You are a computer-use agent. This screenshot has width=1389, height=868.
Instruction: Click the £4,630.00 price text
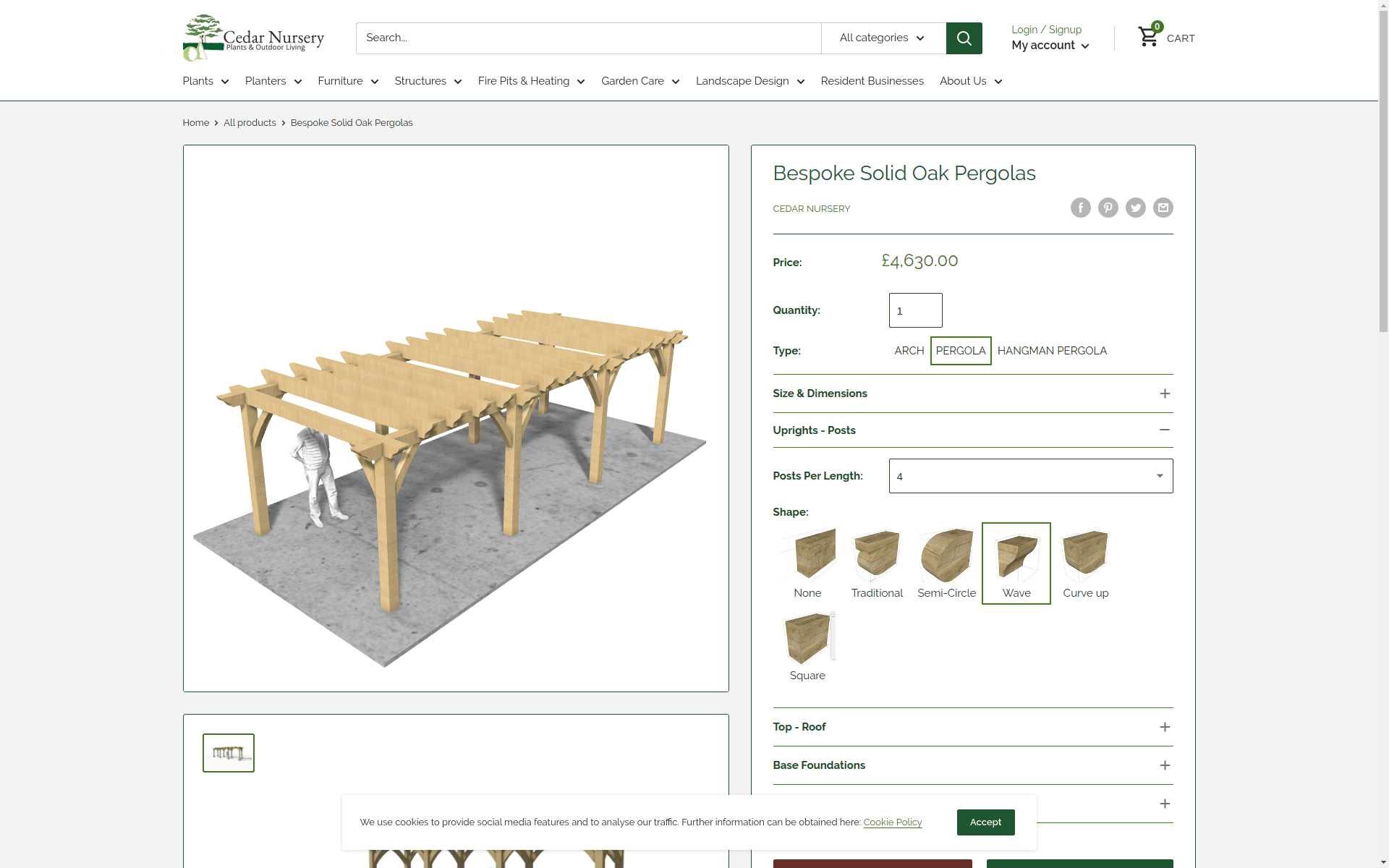click(x=919, y=261)
